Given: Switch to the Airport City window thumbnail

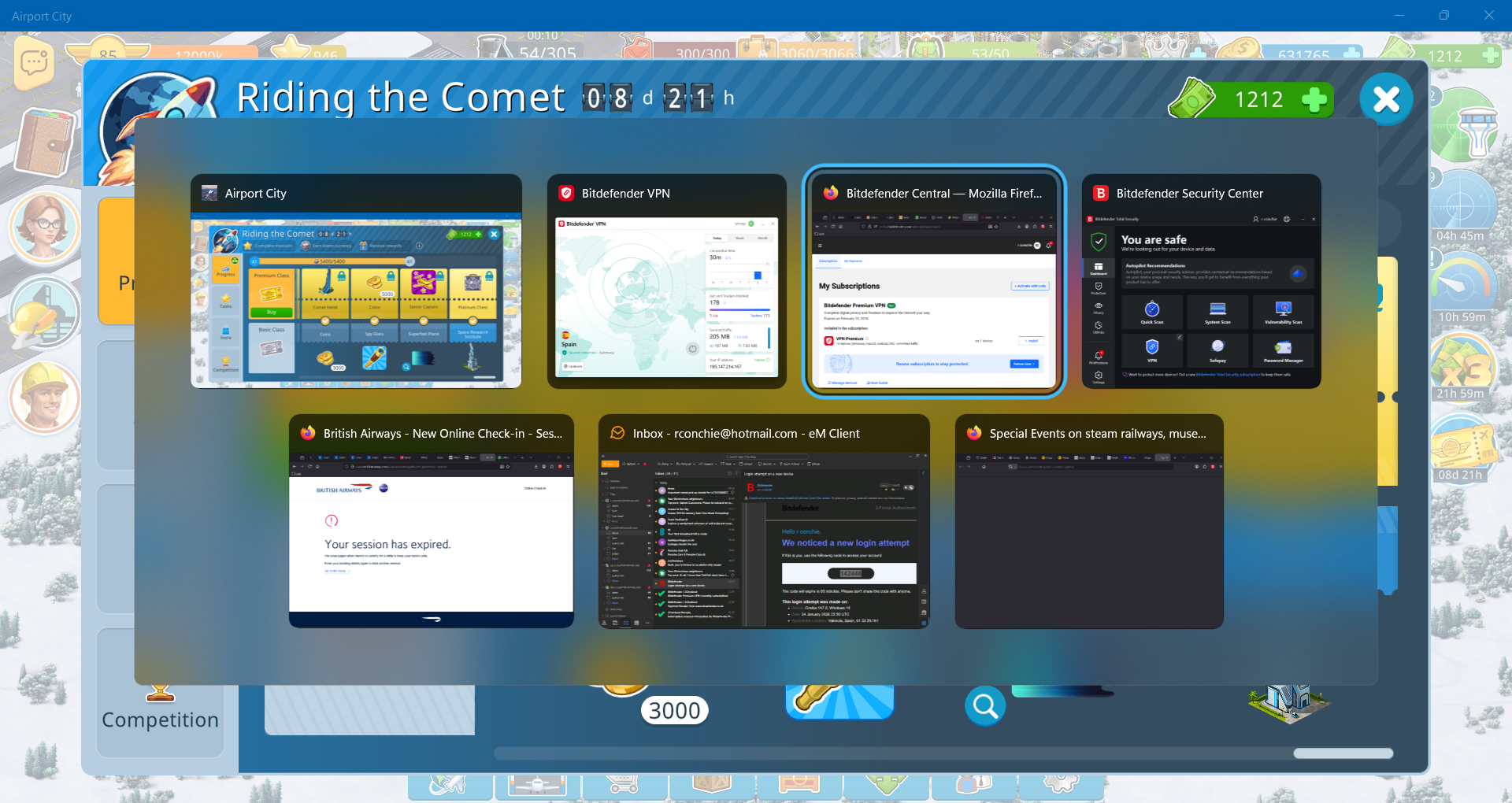Looking at the screenshot, I should 356,302.
